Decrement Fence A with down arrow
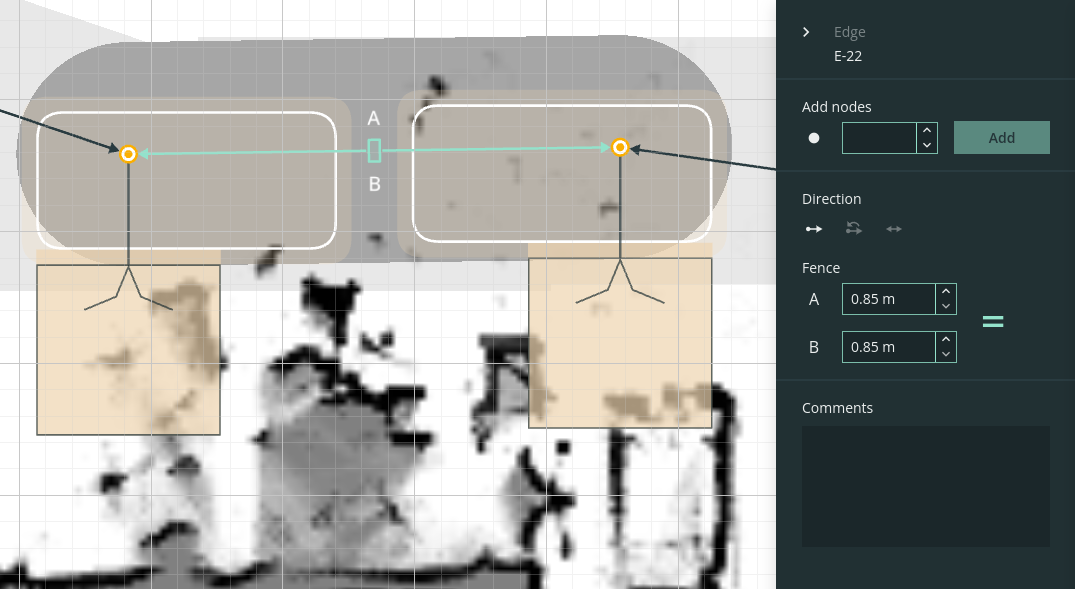This screenshot has height=589, width=1075. point(946,306)
